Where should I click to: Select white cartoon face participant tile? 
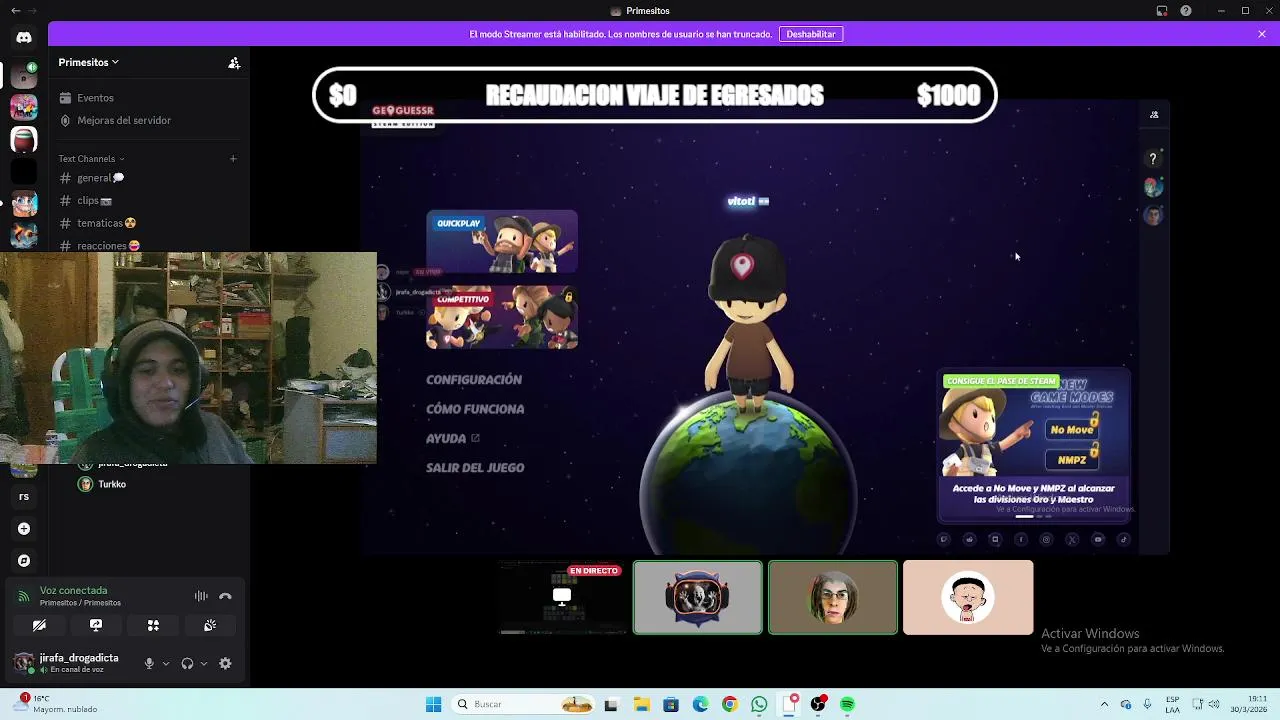pyautogui.click(x=968, y=598)
